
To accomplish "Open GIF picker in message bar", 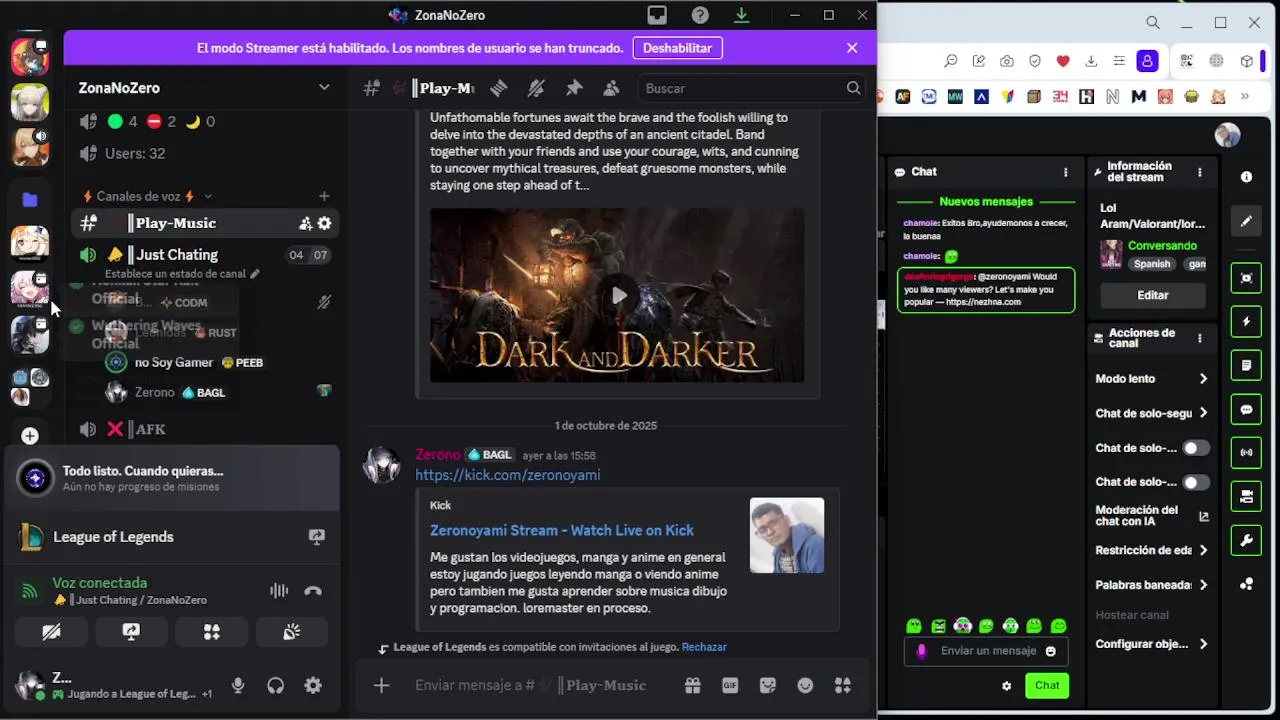I will [730, 685].
